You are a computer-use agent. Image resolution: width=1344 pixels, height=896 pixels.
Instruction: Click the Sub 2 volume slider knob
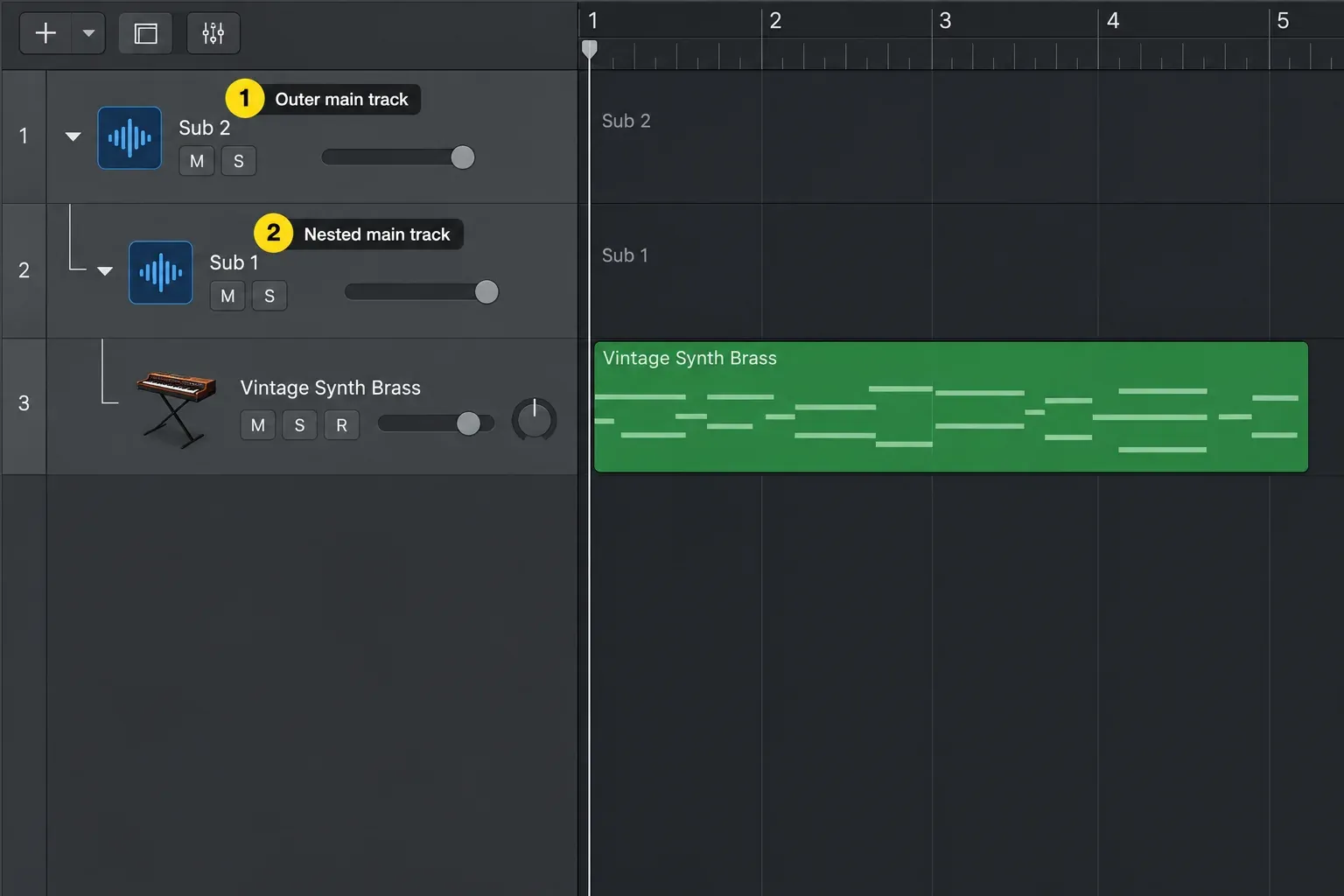pyautogui.click(x=463, y=157)
